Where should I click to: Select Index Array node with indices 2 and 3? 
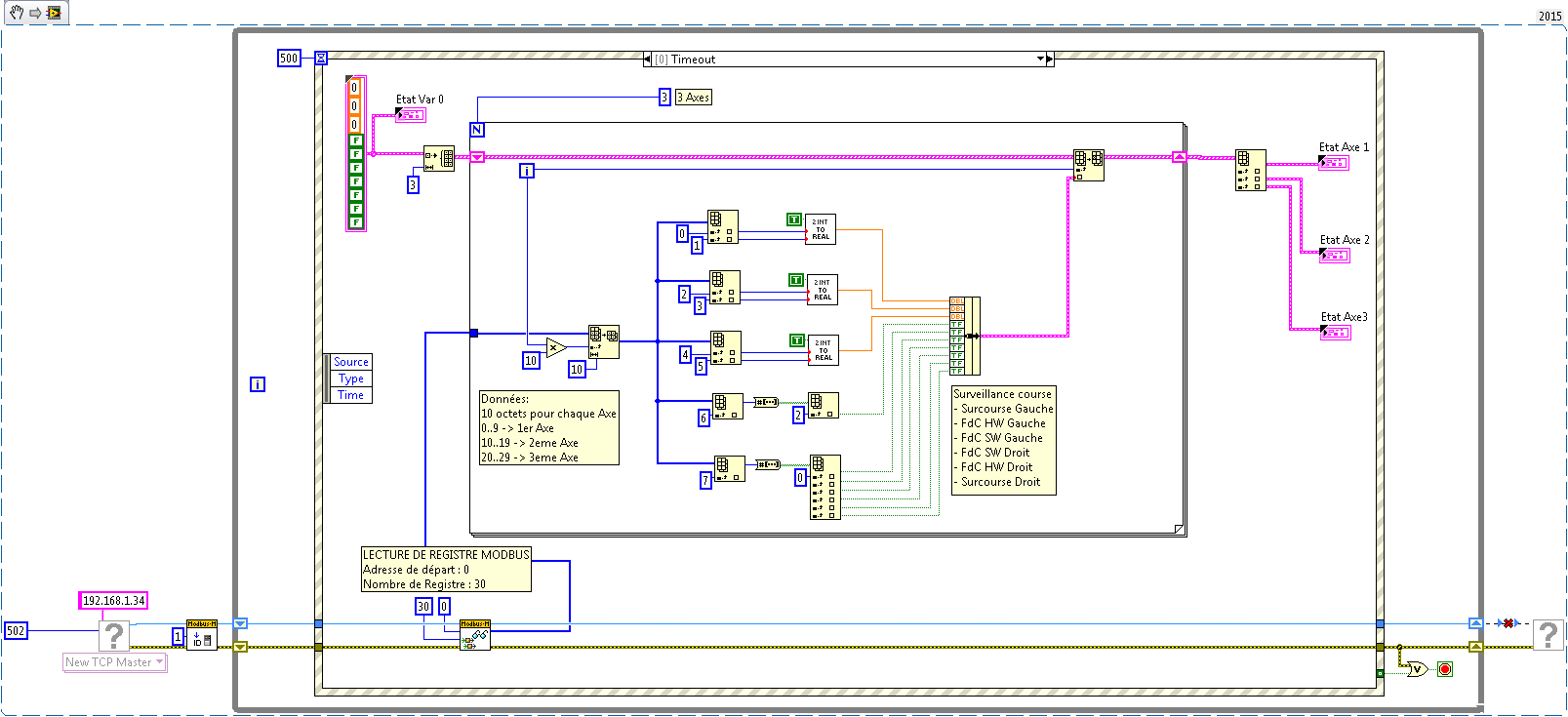pyautogui.click(x=725, y=288)
